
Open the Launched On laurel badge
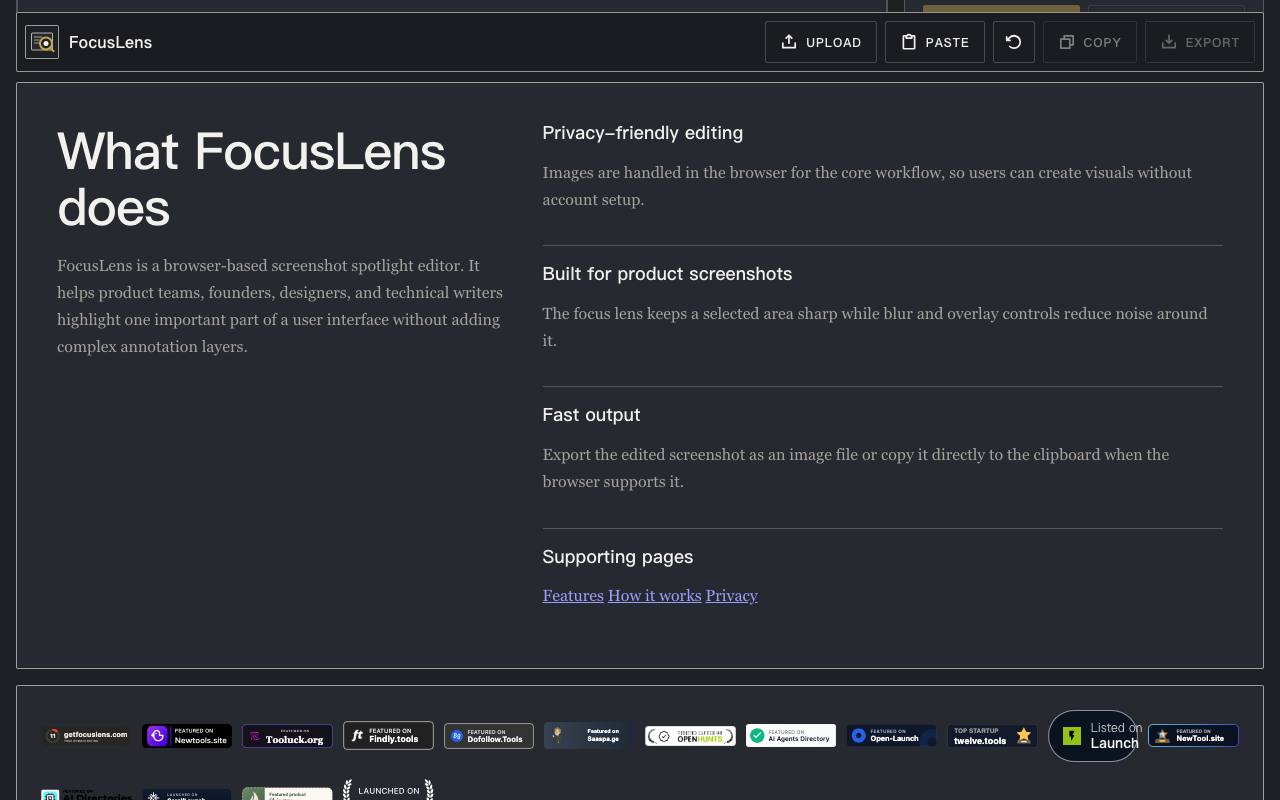pos(388,790)
